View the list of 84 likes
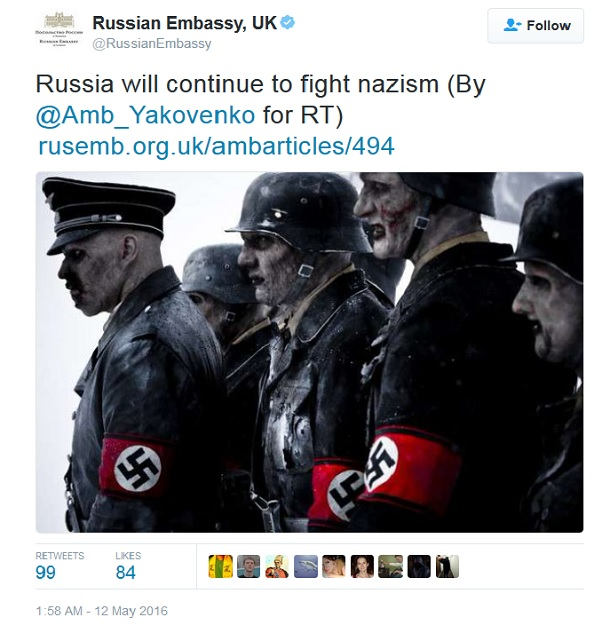Screen dimensions: 610x633 tap(128, 566)
